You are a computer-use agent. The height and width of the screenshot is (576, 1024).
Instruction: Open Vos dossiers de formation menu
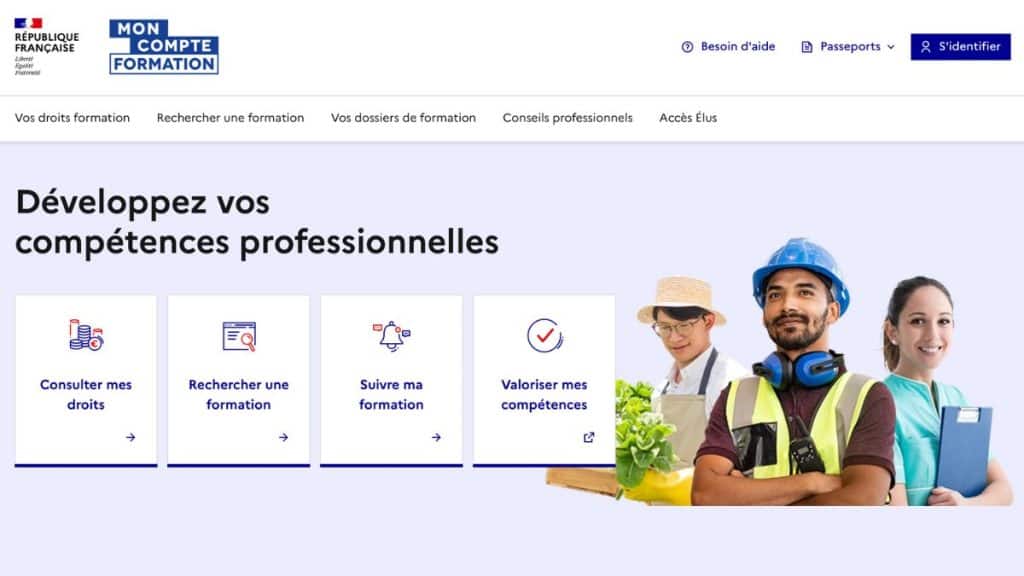(404, 118)
